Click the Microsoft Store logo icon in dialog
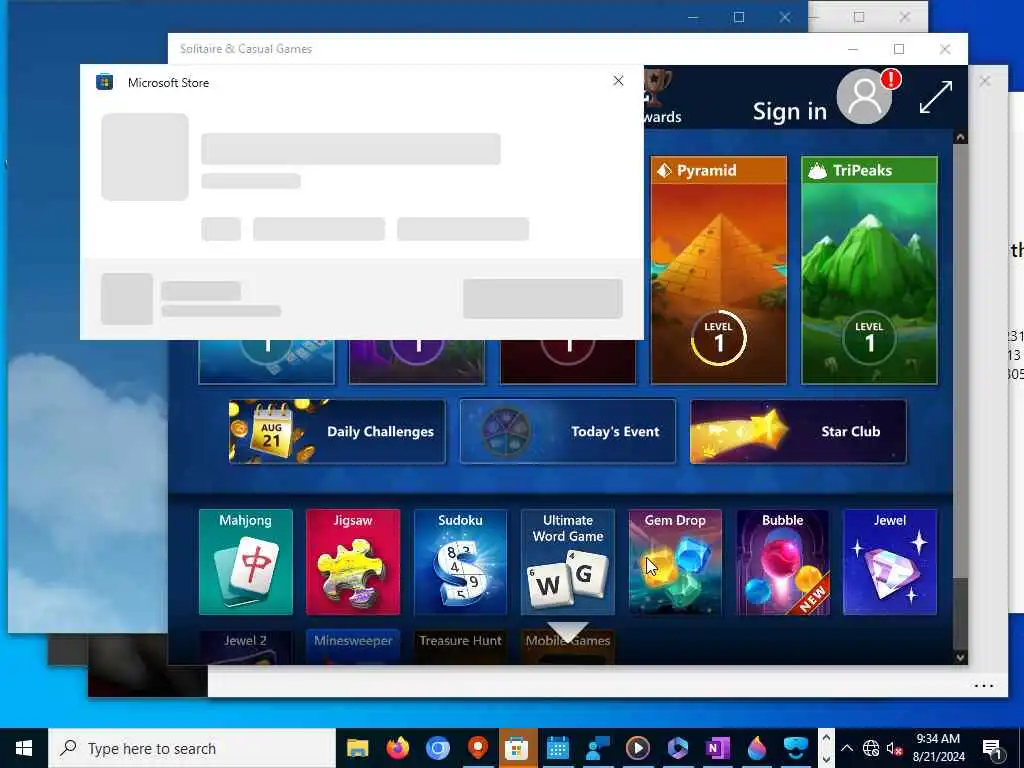Viewport: 1024px width, 768px height. (x=104, y=82)
